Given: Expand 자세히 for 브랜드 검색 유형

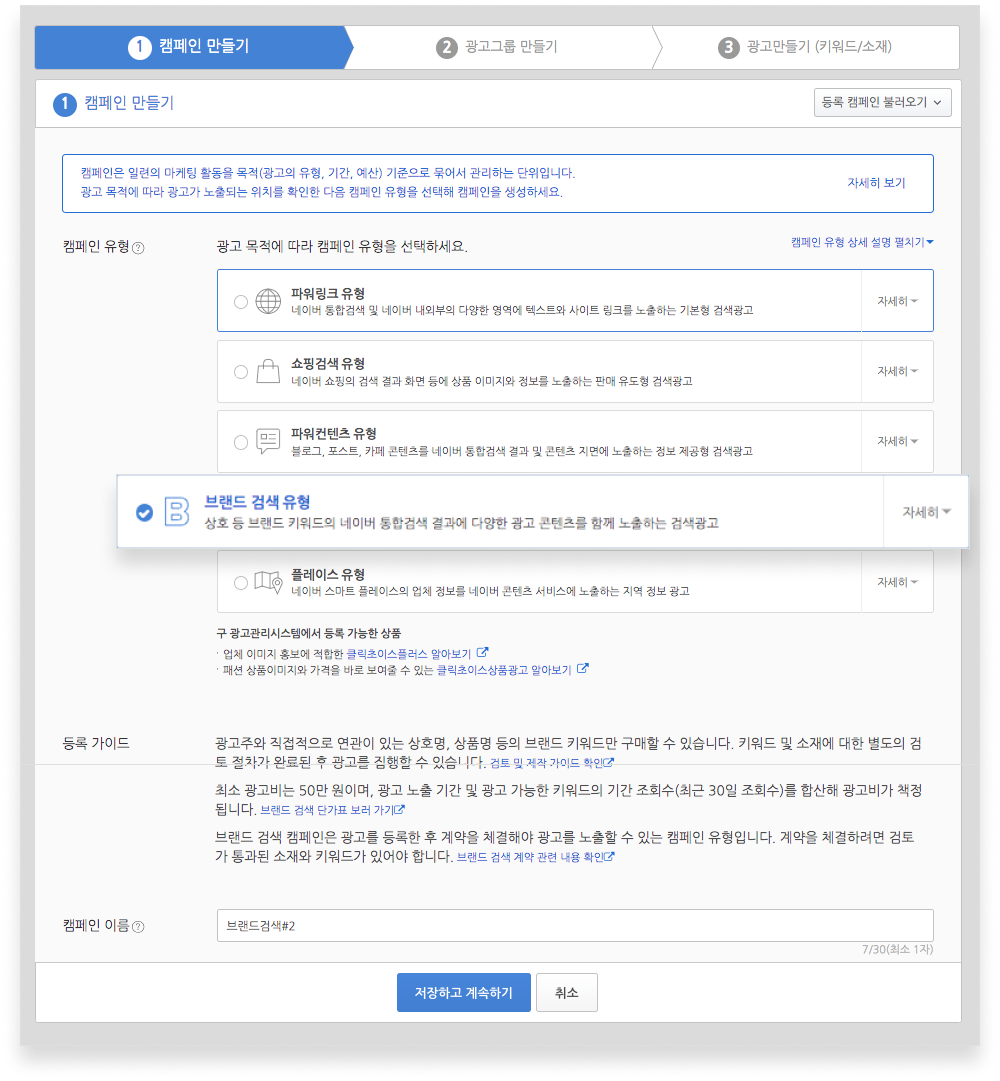Looking at the screenshot, I should [926, 512].
